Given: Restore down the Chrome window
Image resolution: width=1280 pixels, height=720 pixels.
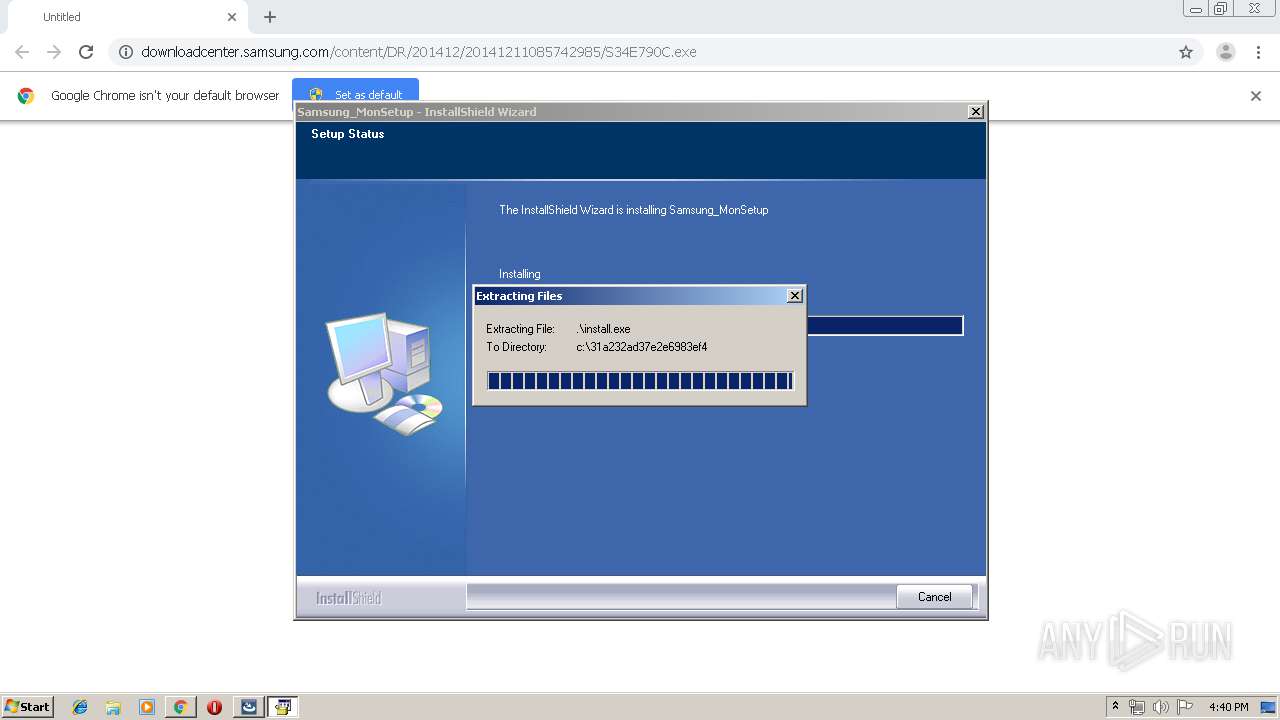Looking at the screenshot, I should tap(1221, 9).
